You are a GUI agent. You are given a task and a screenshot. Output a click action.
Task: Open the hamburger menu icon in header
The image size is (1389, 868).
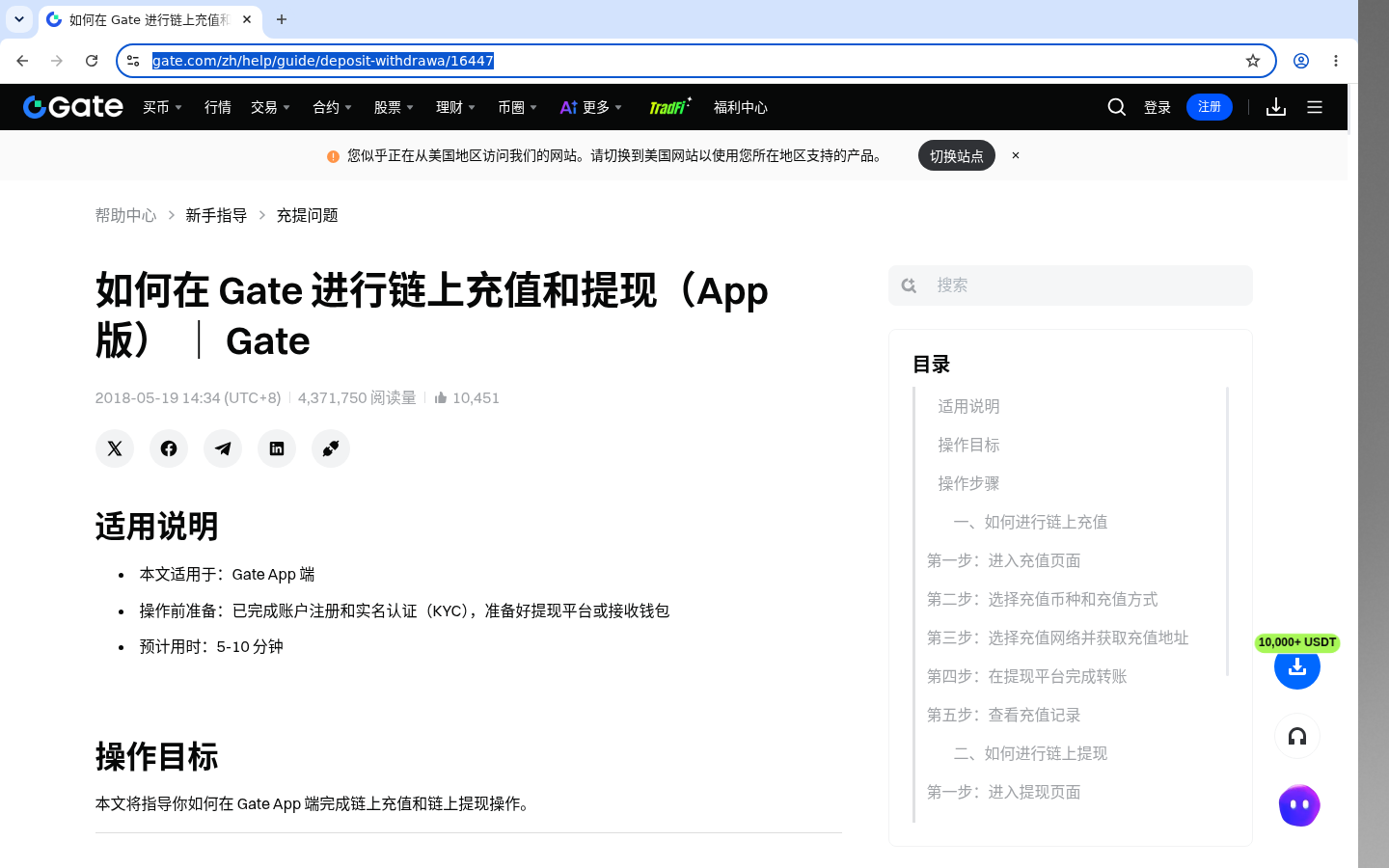click(x=1315, y=107)
